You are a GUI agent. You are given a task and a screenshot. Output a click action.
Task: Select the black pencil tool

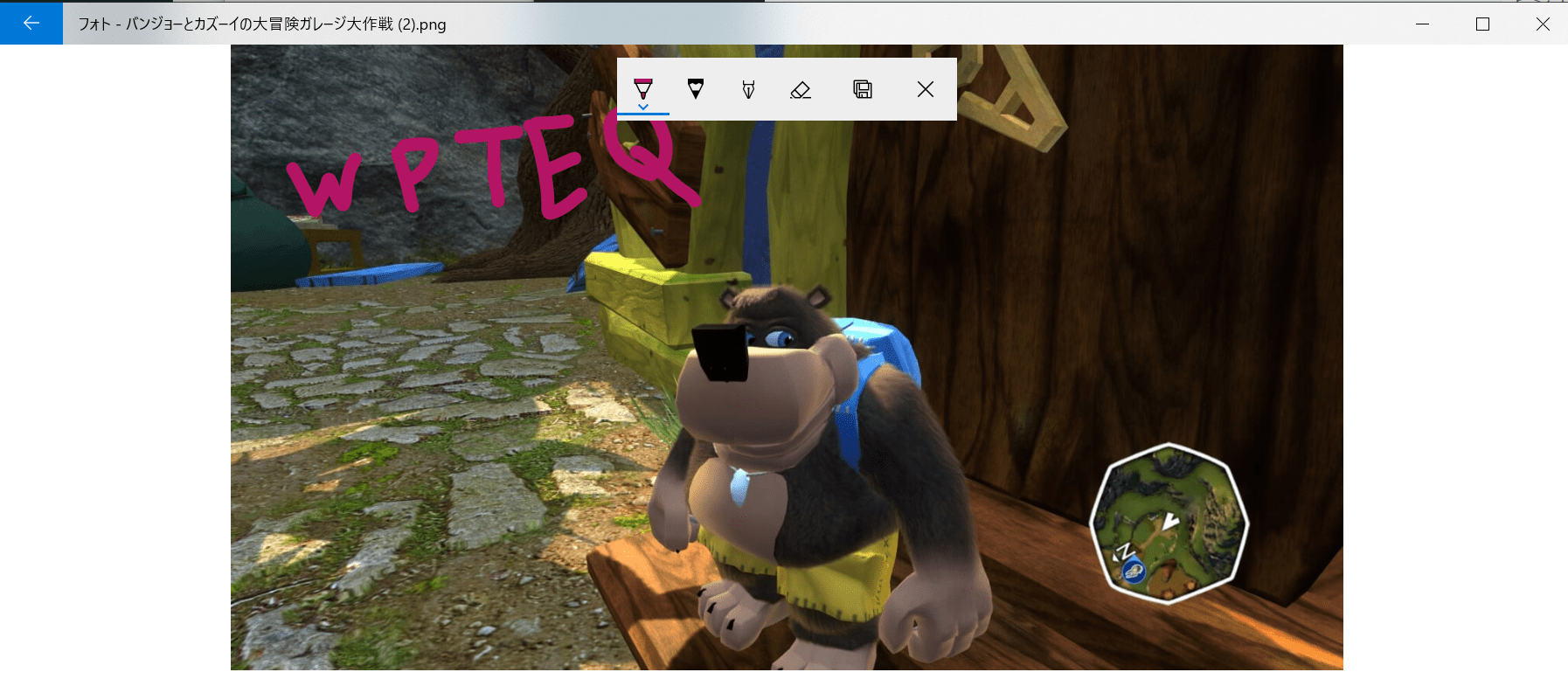point(696,88)
